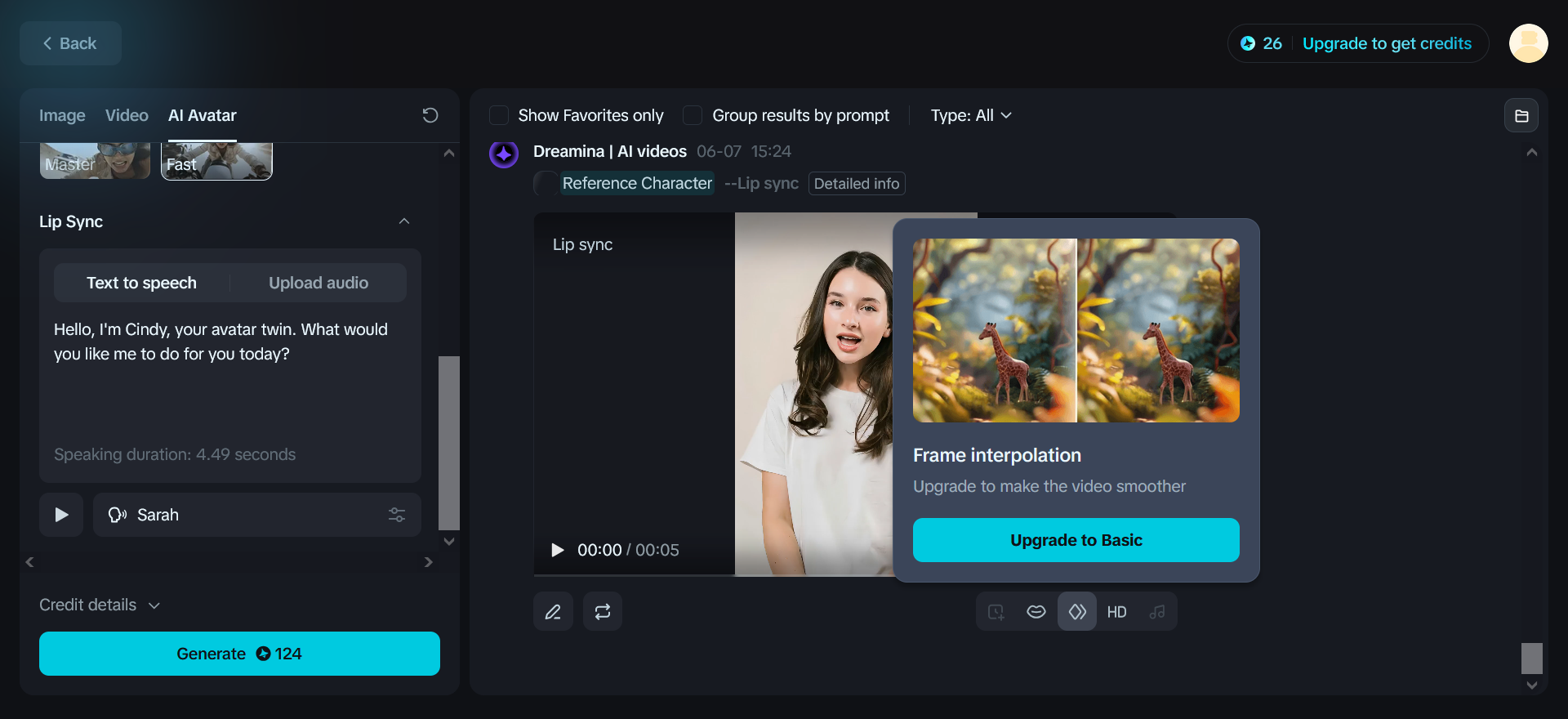Select the Fast mode thumbnail
This screenshot has height=719, width=1568.
click(x=216, y=161)
